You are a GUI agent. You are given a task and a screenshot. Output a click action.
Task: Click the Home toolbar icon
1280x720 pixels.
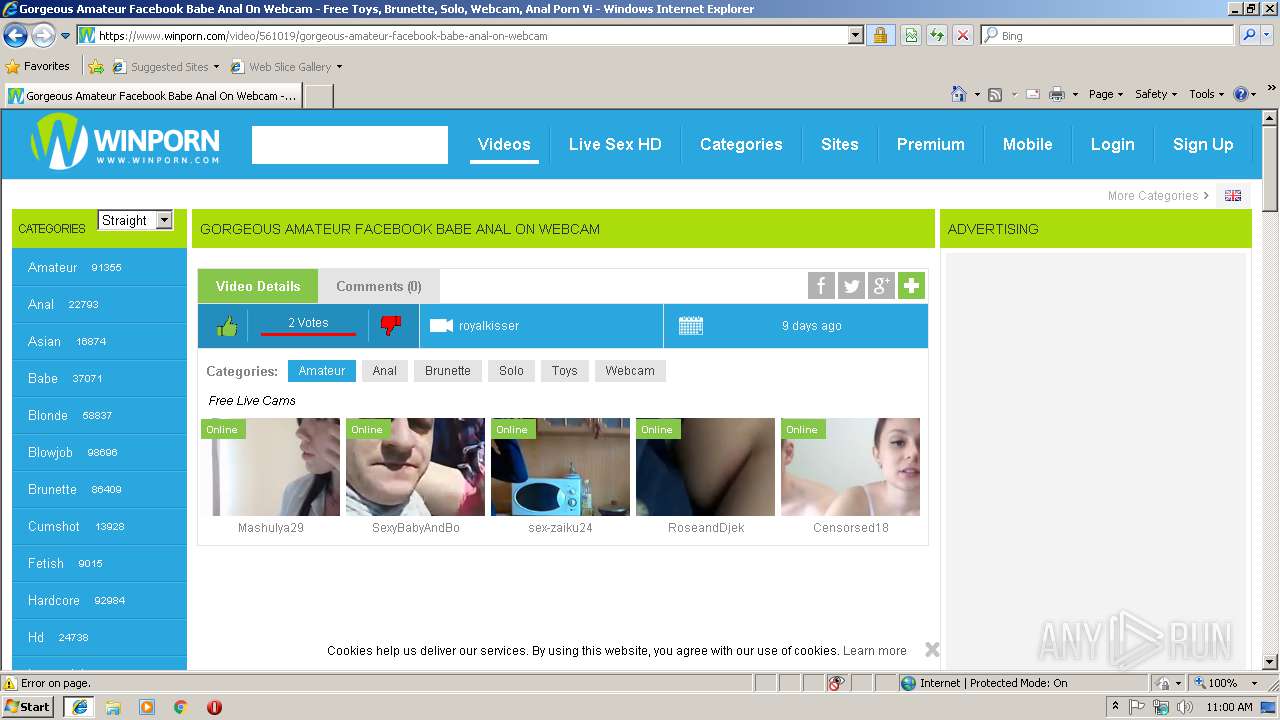click(958, 94)
